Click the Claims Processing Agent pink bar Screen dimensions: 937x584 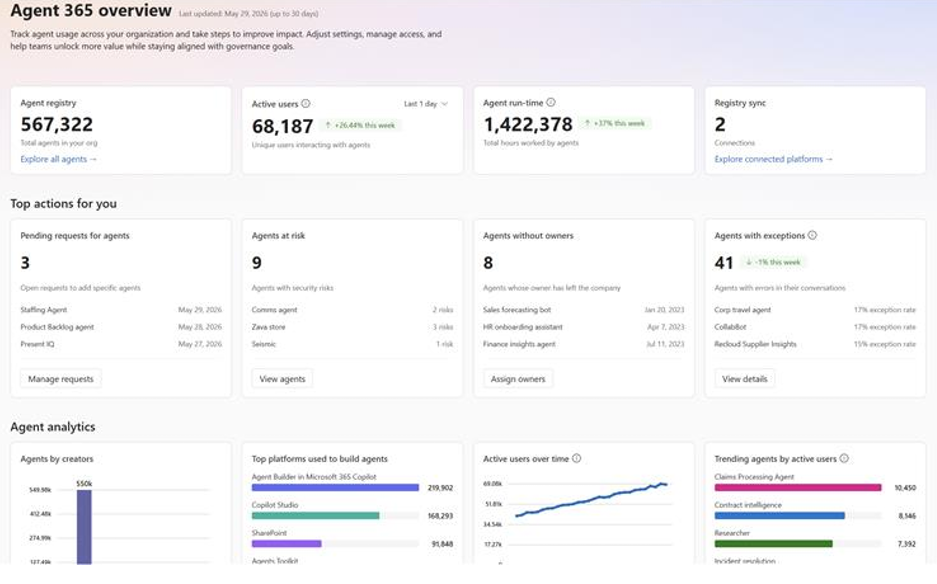tap(798, 488)
